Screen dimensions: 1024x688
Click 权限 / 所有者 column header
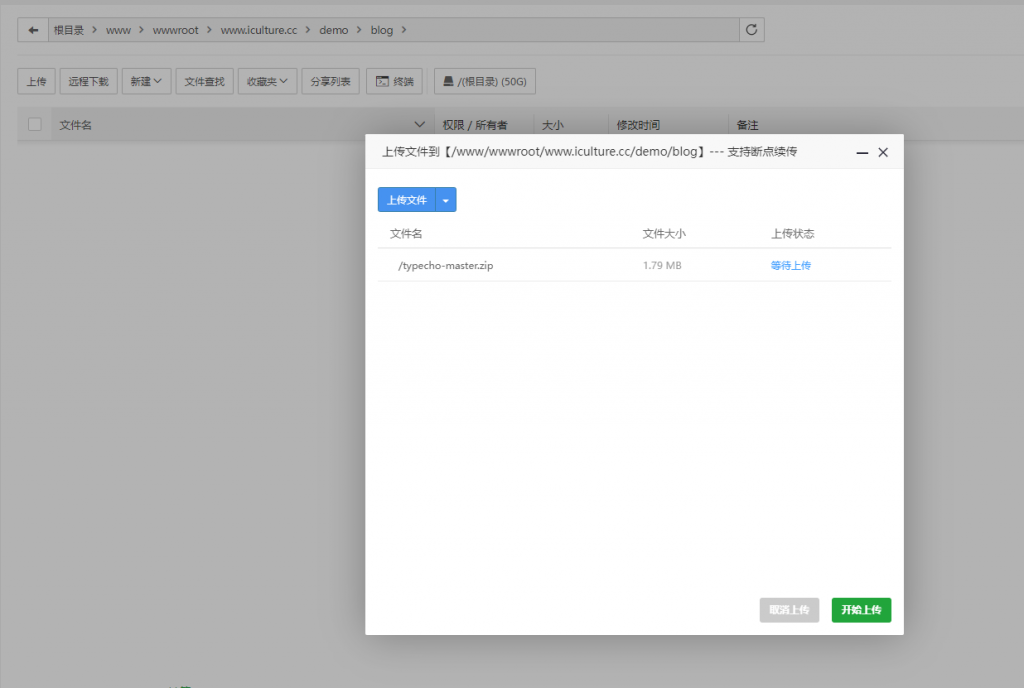click(475, 125)
